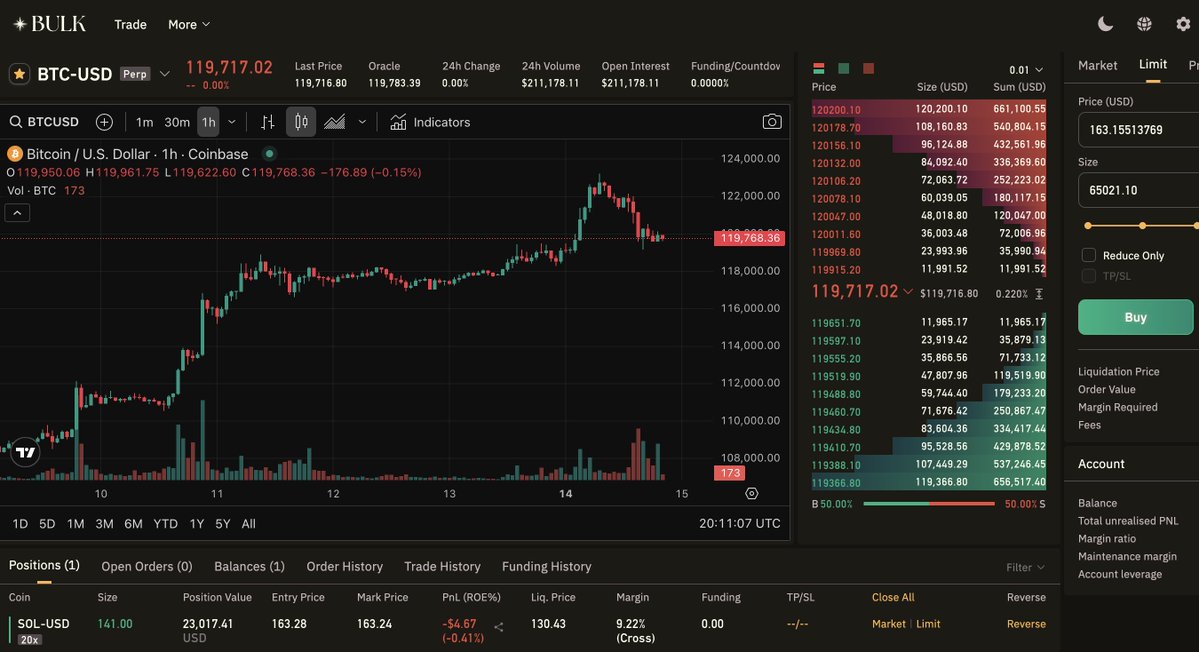Viewport: 1199px width, 652px height.
Task: Share the SOL-USD PnL
Action: point(499,628)
